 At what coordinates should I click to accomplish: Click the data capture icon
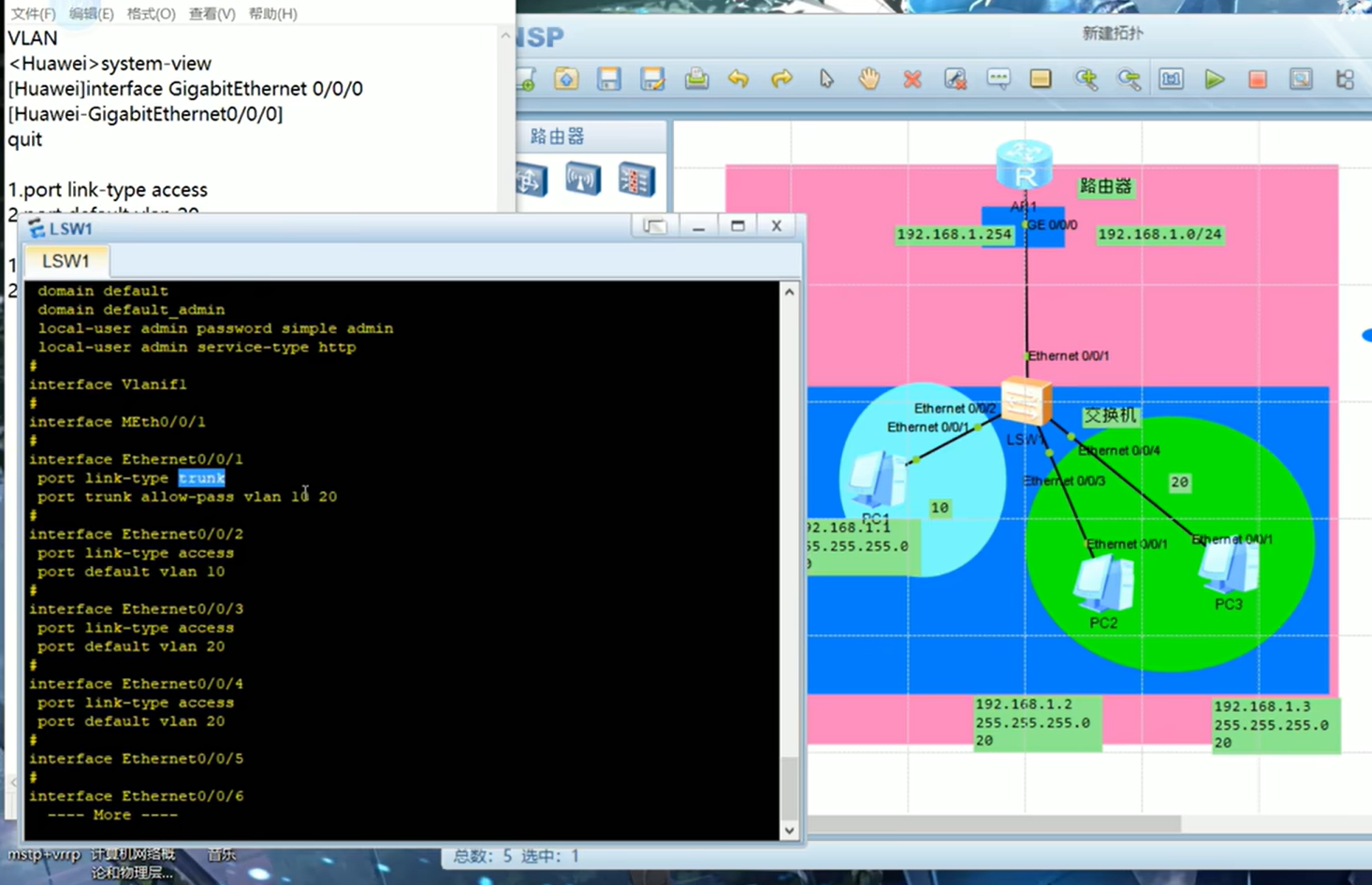(x=1301, y=80)
